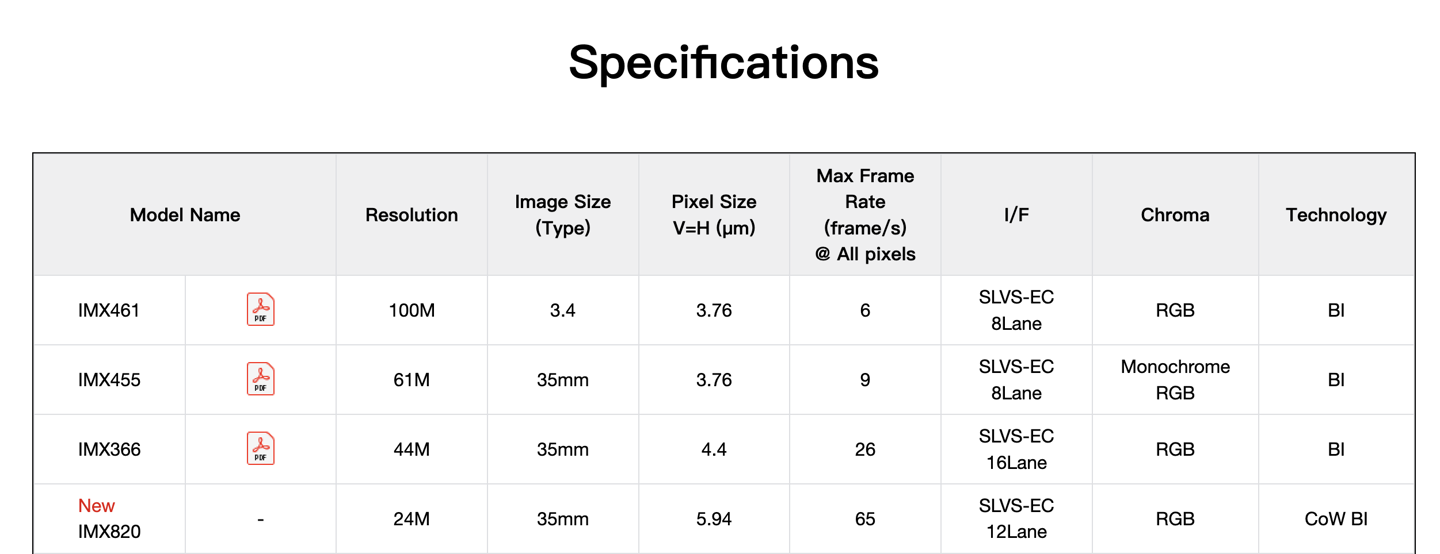Click the IMX455 model name
This screenshot has height=554, width=1440.
(109, 380)
